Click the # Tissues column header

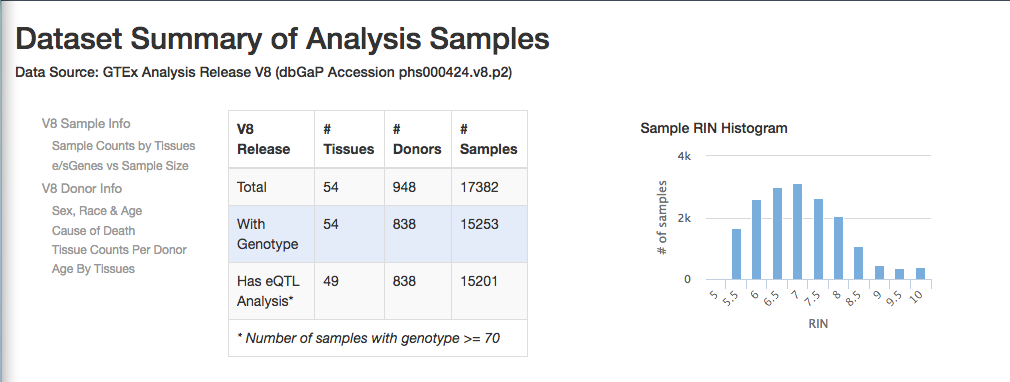point(349,139)
